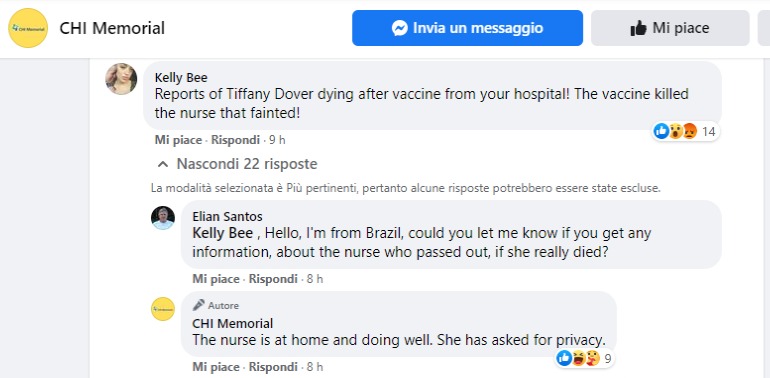Click the Kelly Bee mention in Elian's reply
Viewport: 770px width, 378px height.
click(x=223, y=233)
